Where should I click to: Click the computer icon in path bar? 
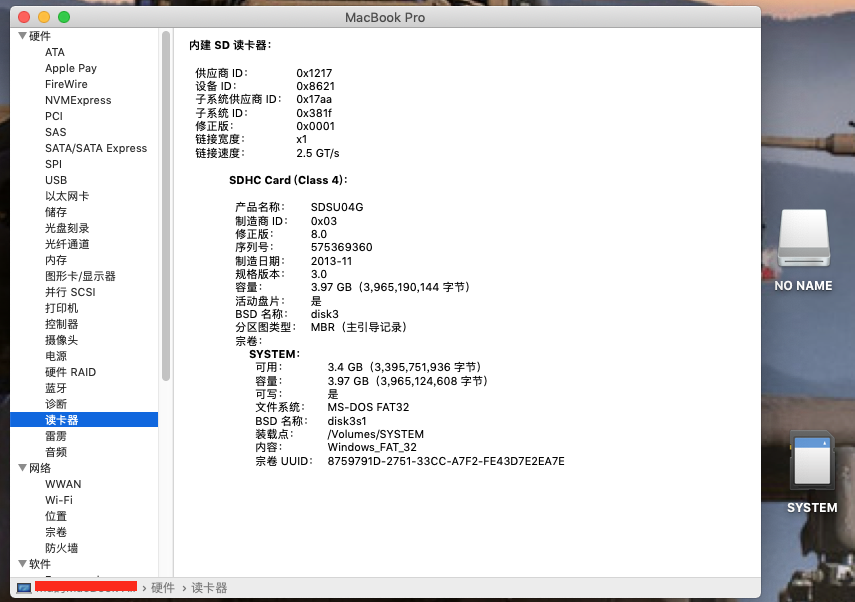[23, 588]
